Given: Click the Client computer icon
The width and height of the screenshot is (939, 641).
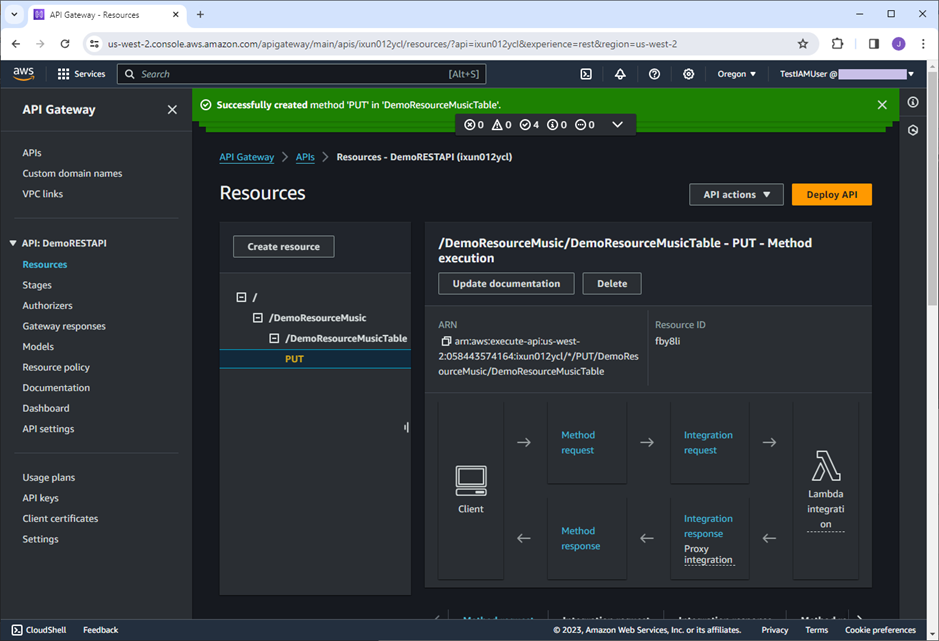Looking at the screenshot, I should tap(471, 480).
